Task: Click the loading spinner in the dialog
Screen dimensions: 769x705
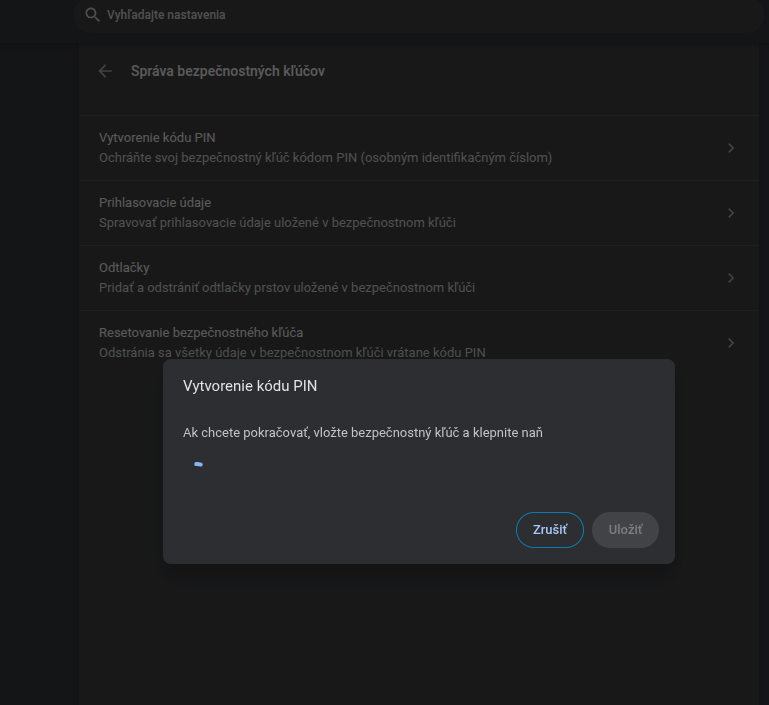Action: [x=198, y=464]
